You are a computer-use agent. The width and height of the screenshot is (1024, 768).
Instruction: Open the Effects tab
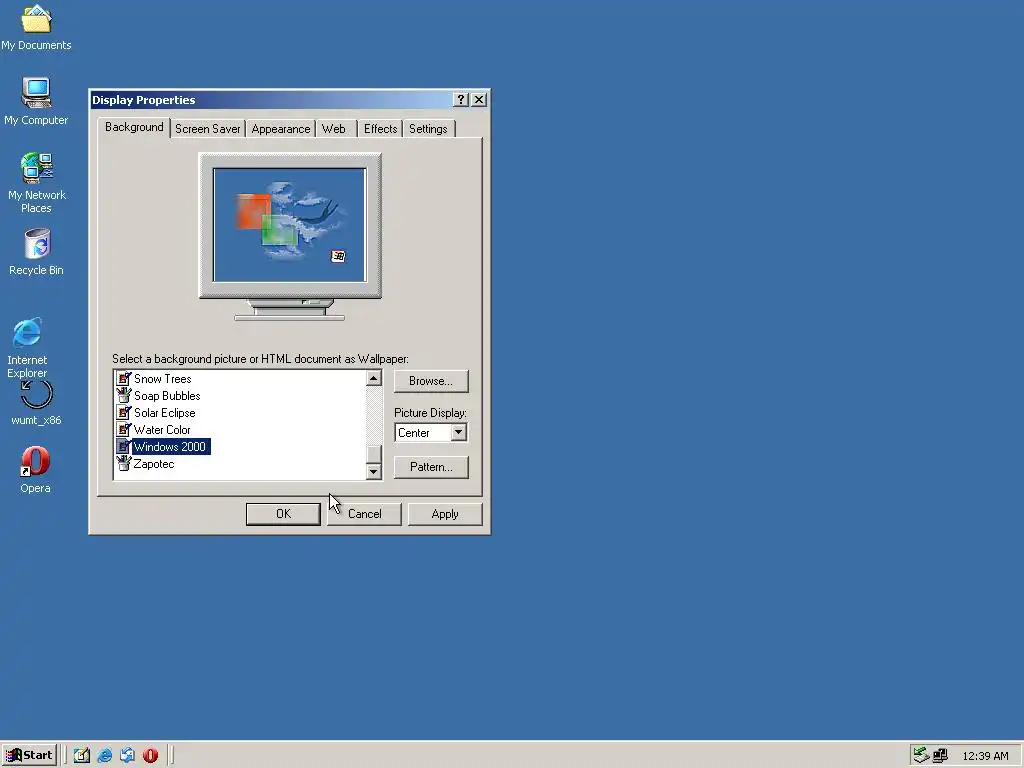pos(380,129)
